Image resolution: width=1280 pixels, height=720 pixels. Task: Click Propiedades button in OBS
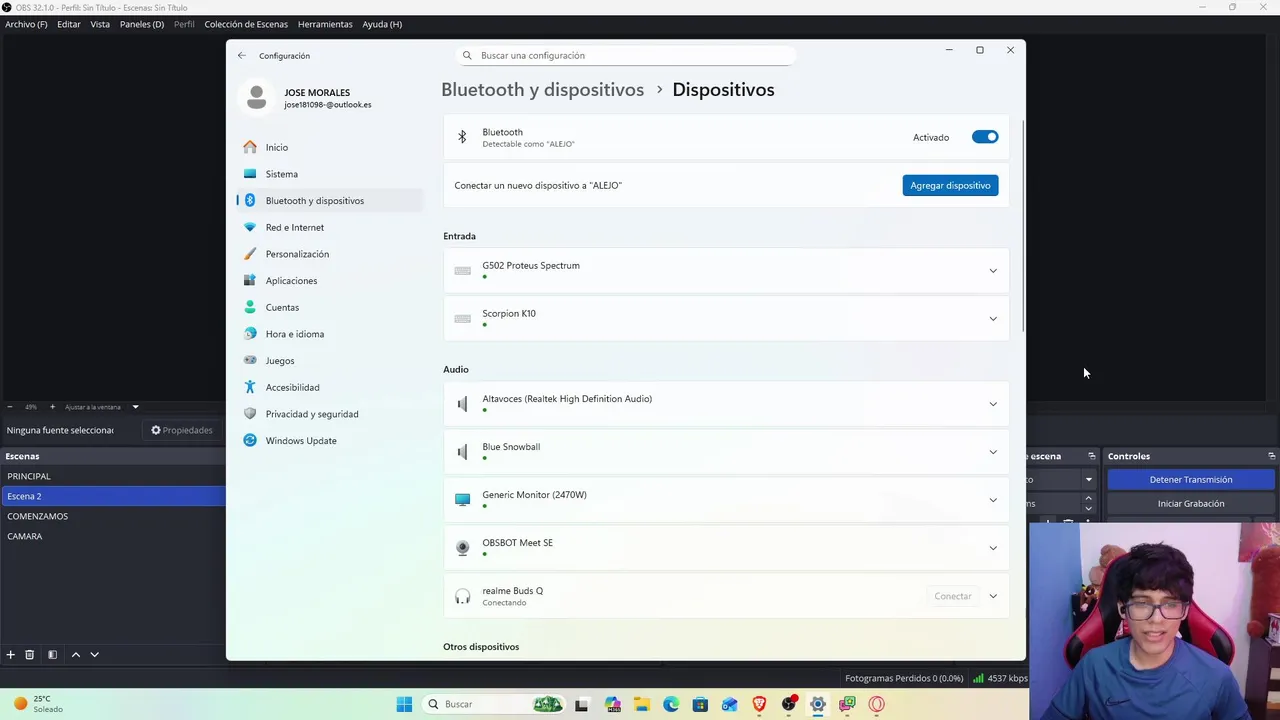click(x=182, y=430)
